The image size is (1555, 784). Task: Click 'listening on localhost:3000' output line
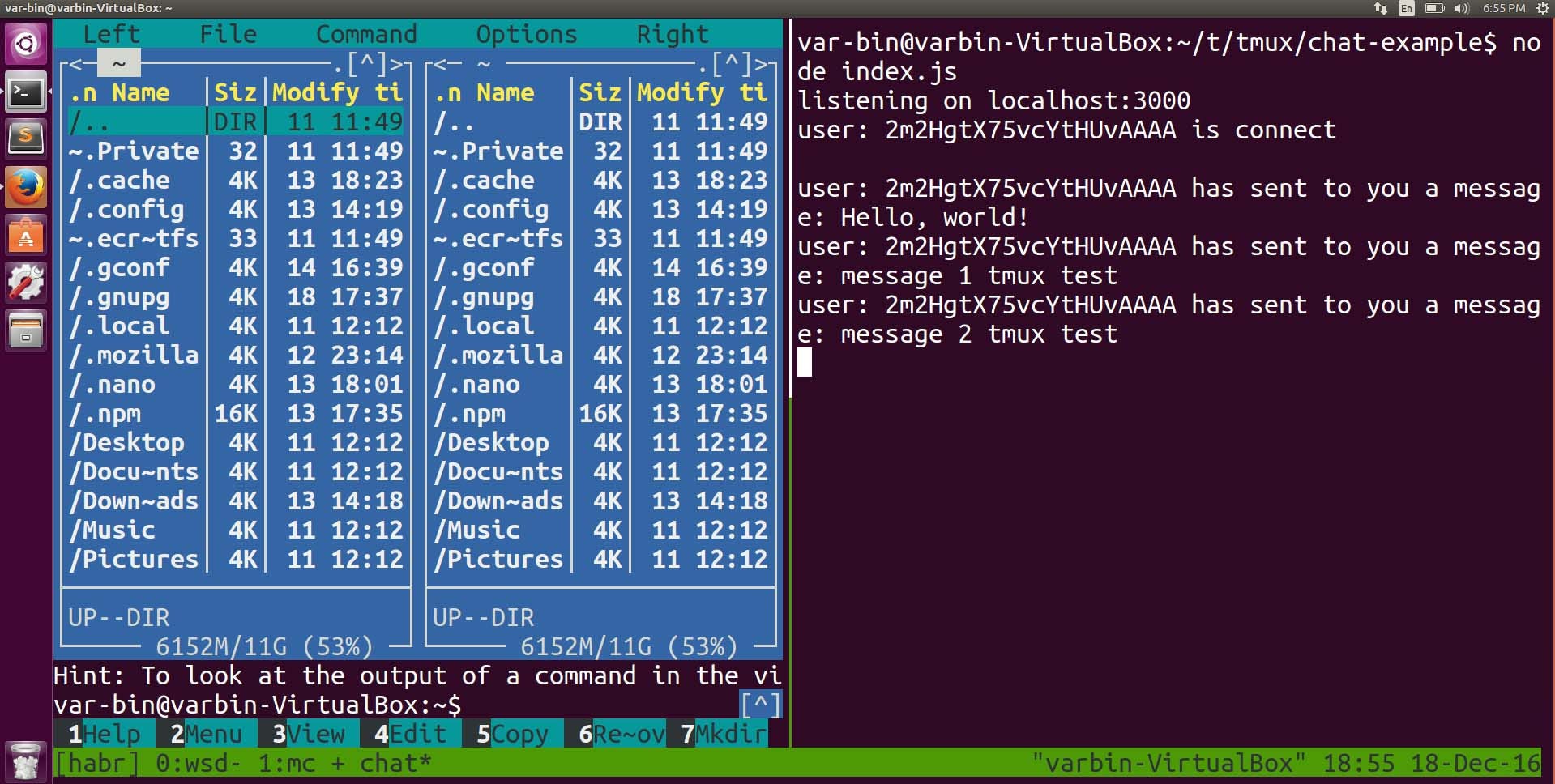pos(994,100)
